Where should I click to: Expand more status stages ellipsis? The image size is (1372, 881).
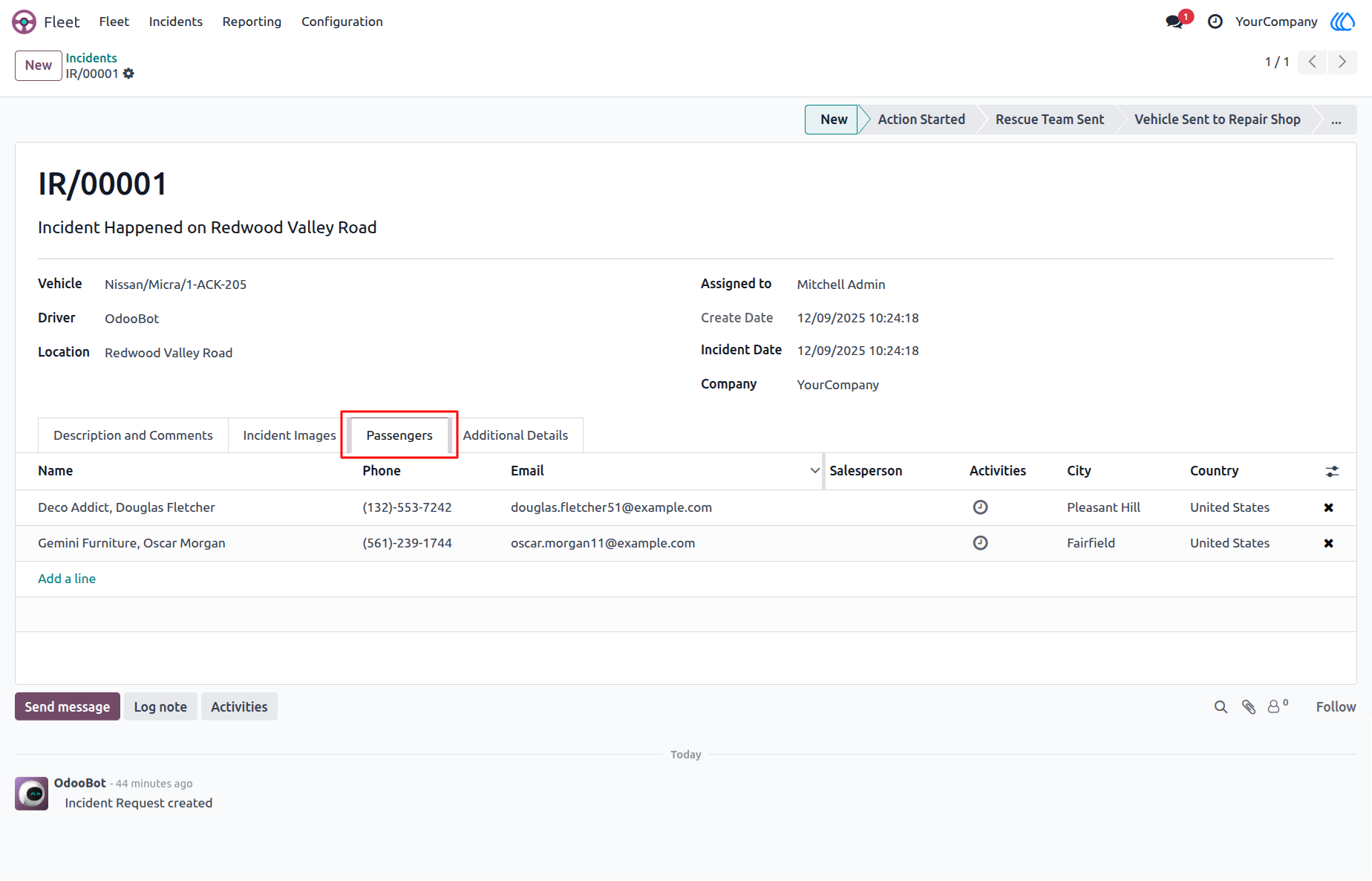1336,120
